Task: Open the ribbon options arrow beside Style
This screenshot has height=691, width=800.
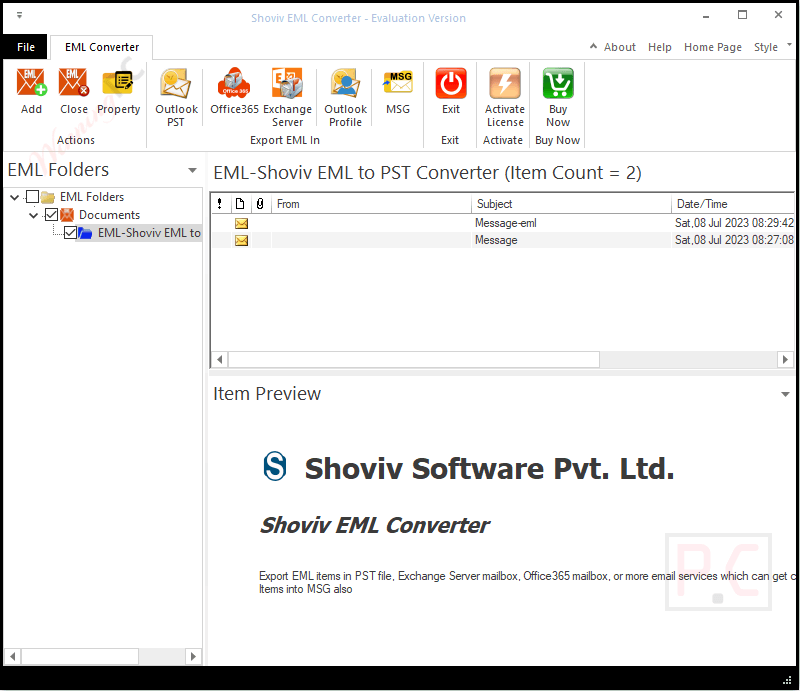Action: (x=789, y=45)
